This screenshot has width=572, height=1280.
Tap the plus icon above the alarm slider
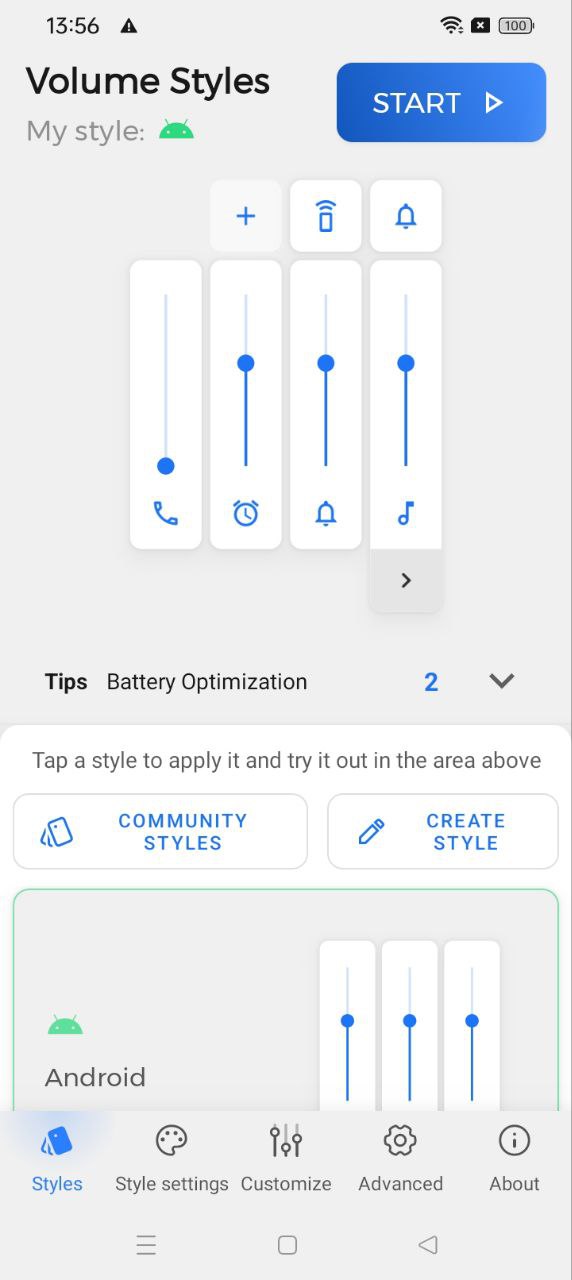click(246, 216)
